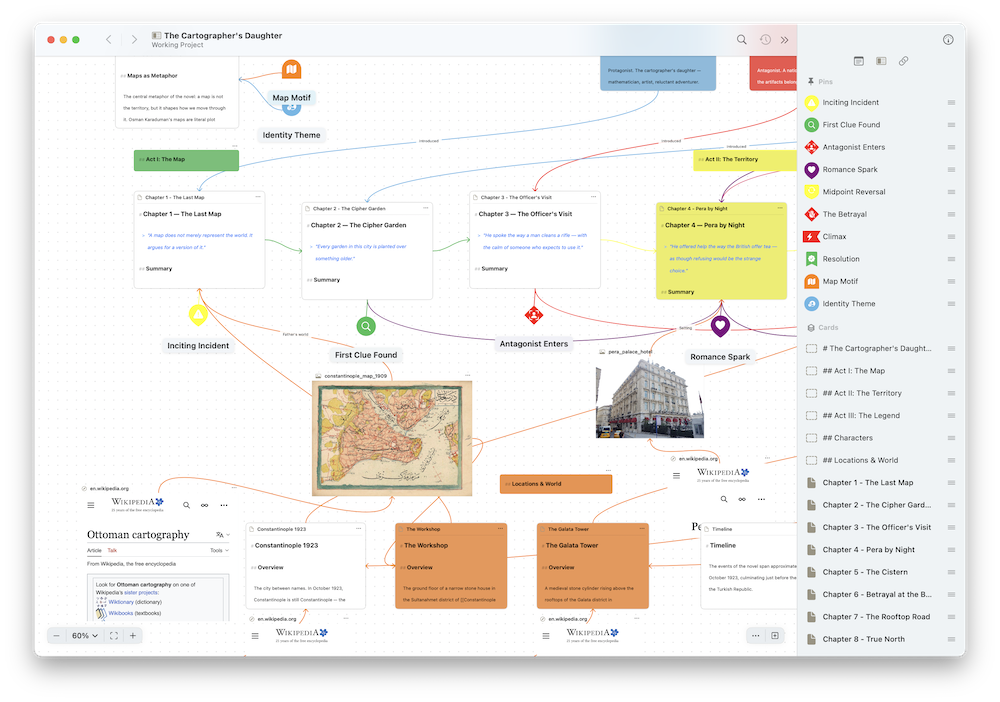
Task: Select the Article tab on Ottoman cartography page
Action: [93, 550]
